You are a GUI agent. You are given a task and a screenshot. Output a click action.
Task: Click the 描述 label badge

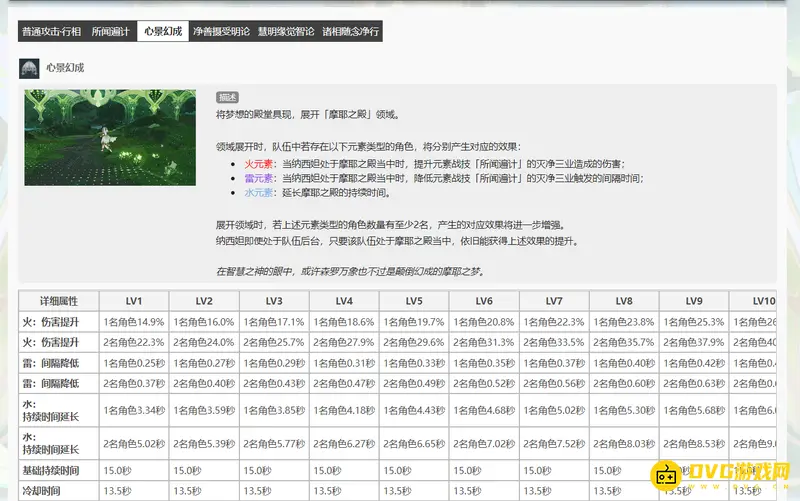click(227, 98)
